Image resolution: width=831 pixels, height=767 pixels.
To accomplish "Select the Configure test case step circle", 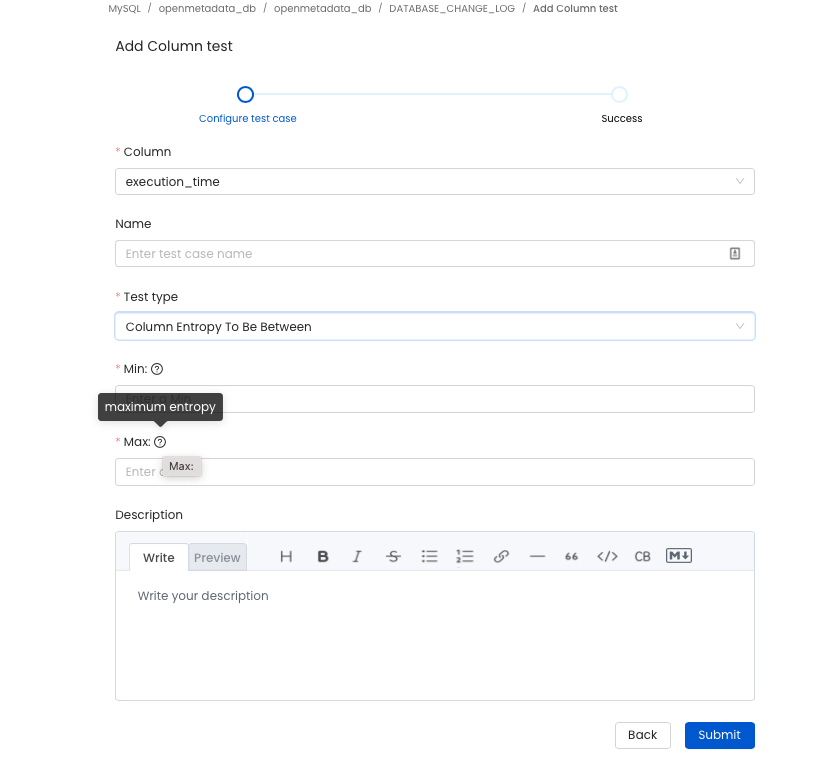I will [x=245, y=94].
